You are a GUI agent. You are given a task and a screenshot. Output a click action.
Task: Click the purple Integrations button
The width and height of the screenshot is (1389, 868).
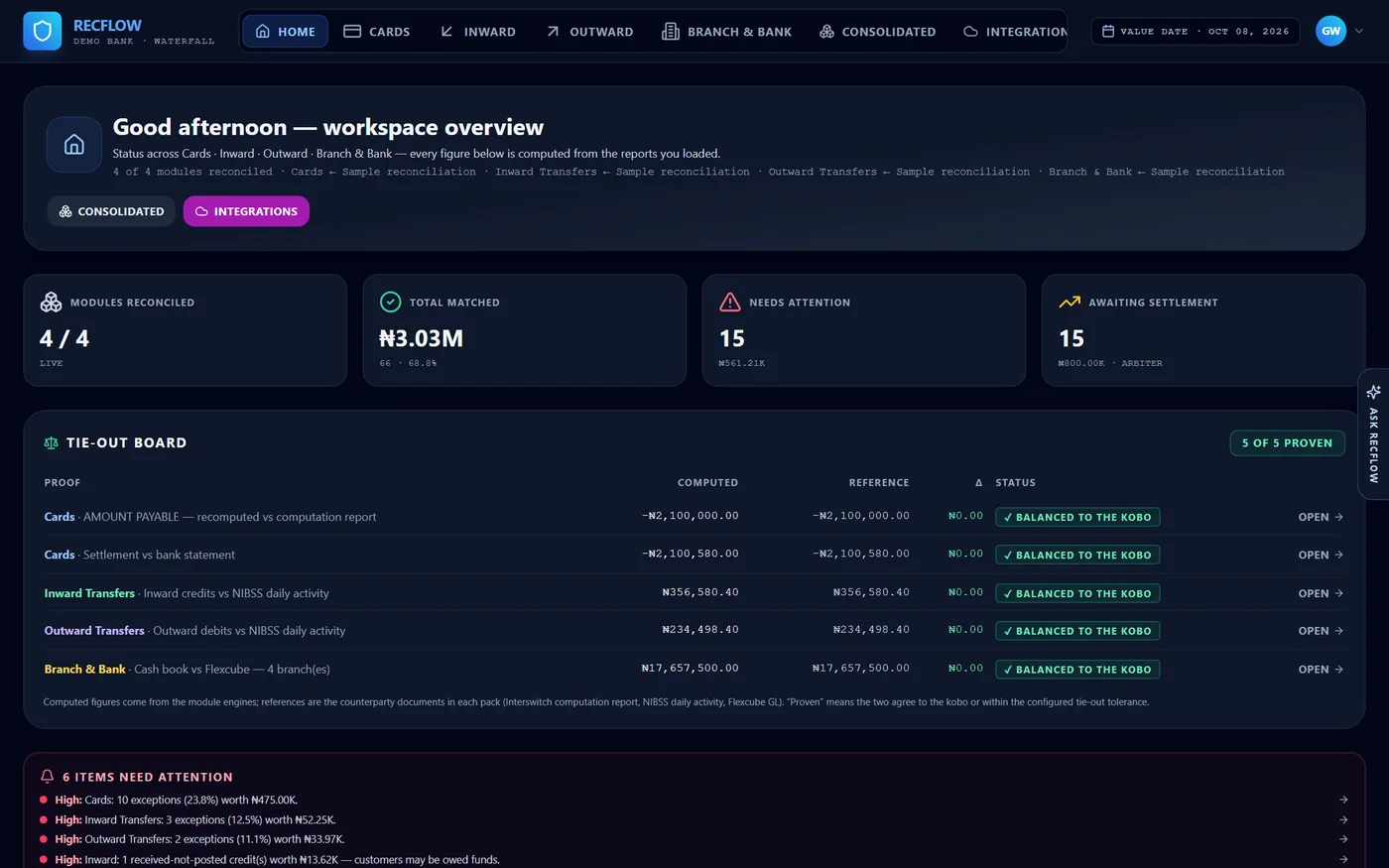click(246, 211)
